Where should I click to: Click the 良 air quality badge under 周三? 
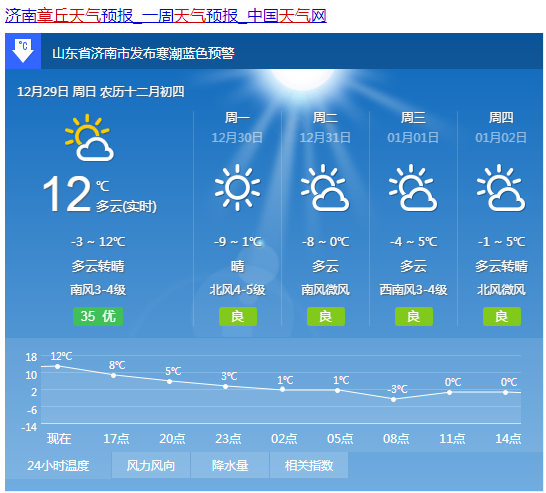pos(414,316)
